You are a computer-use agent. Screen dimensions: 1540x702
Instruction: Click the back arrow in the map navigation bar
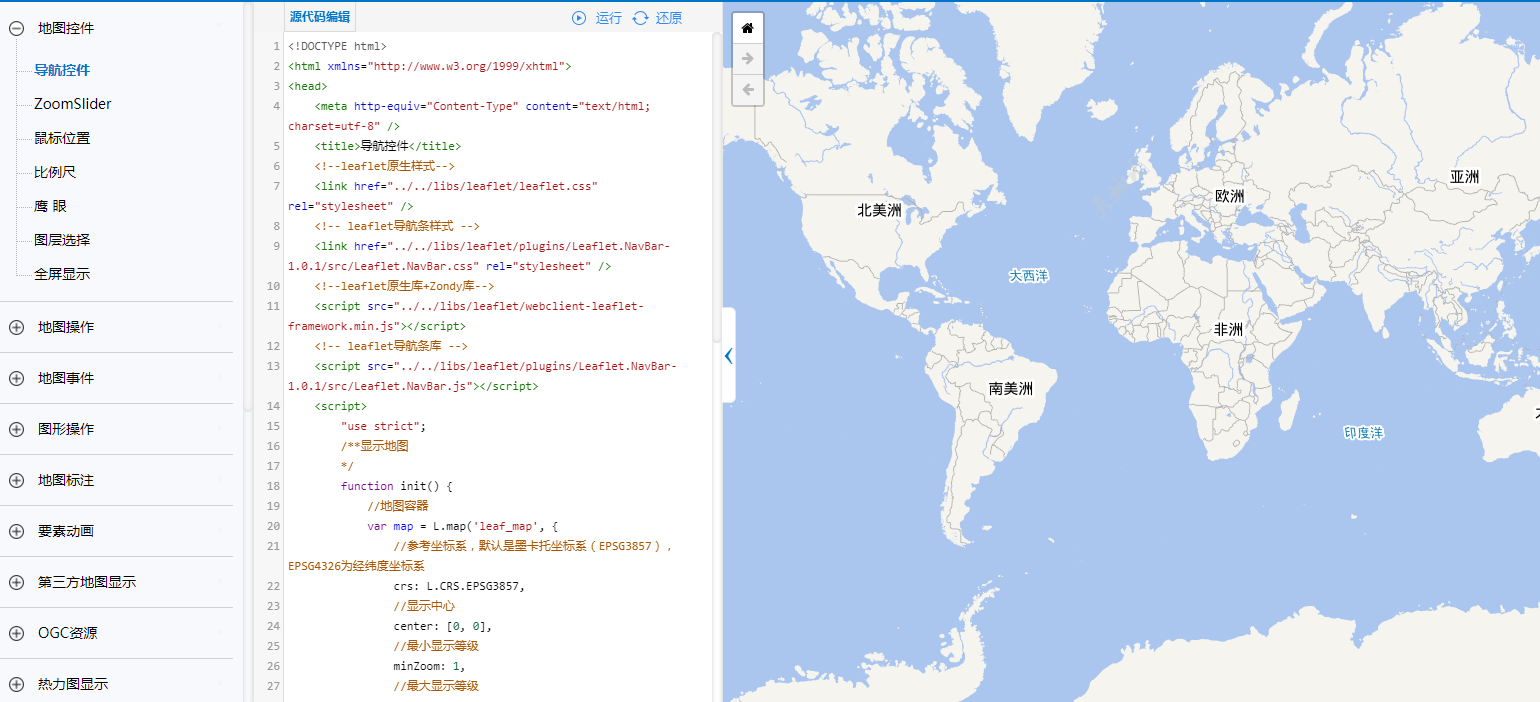pos(747,90)
